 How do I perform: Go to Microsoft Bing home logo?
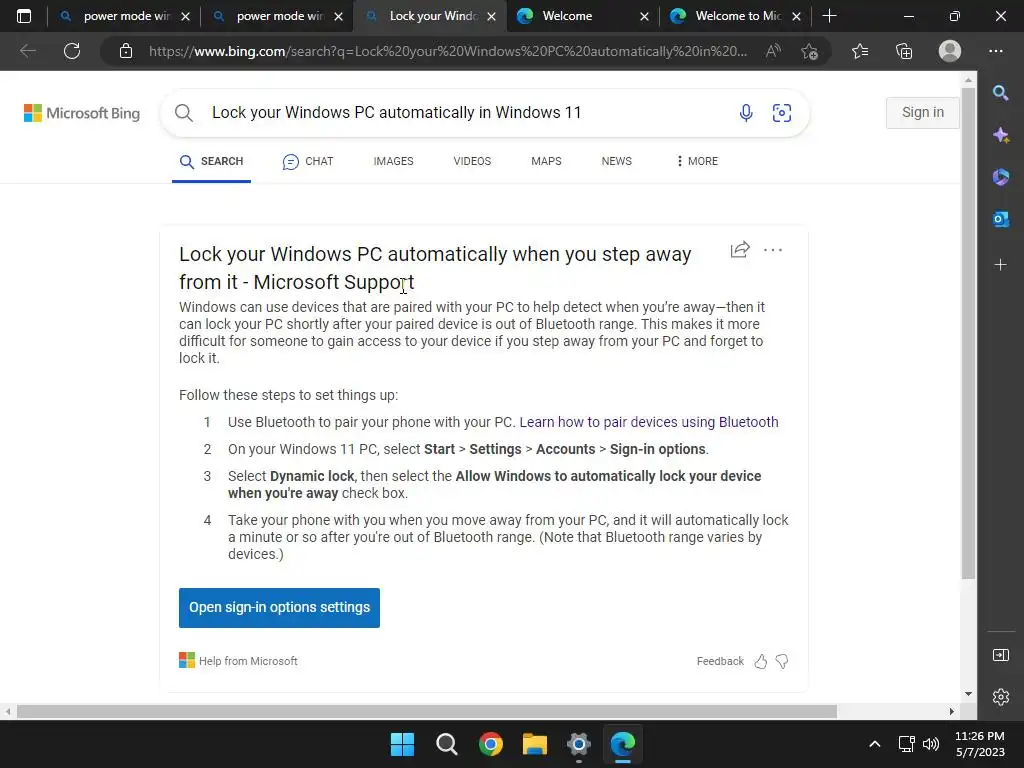[82, 113]
